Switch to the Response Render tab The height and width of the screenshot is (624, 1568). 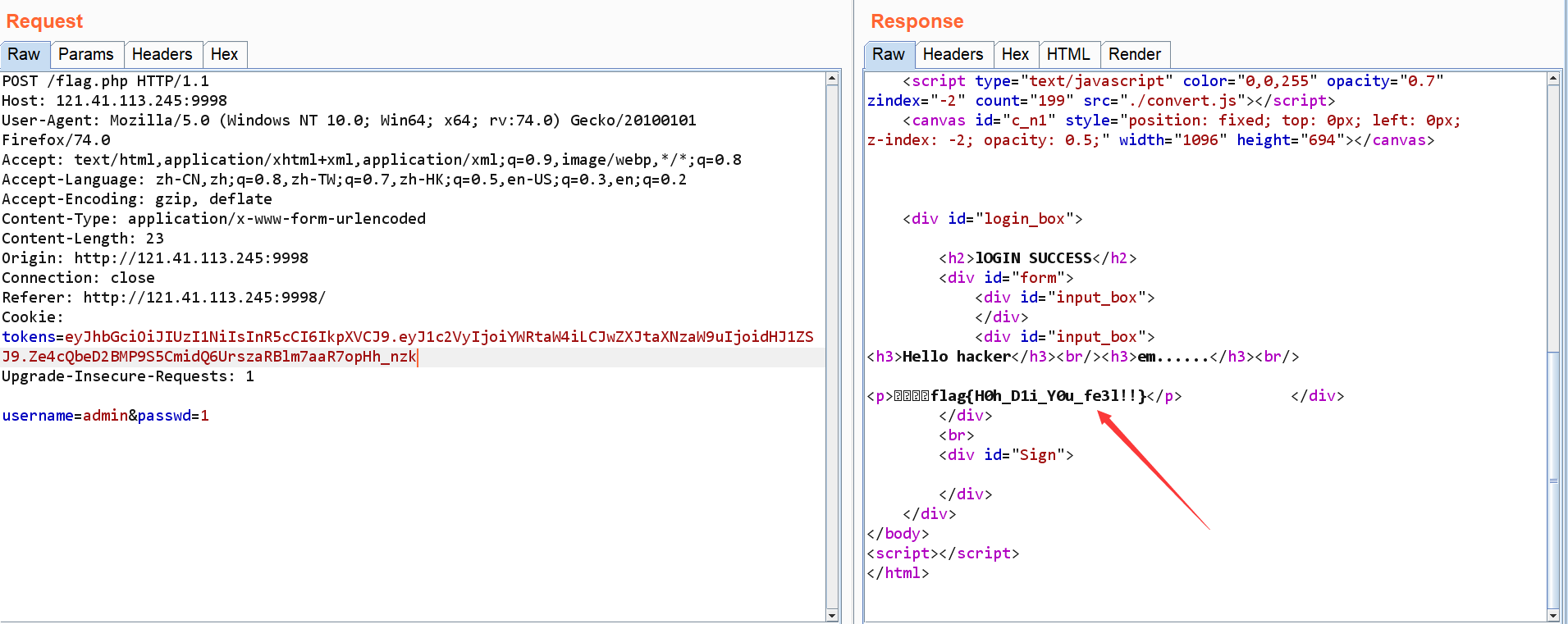[x=1135, y=54]
